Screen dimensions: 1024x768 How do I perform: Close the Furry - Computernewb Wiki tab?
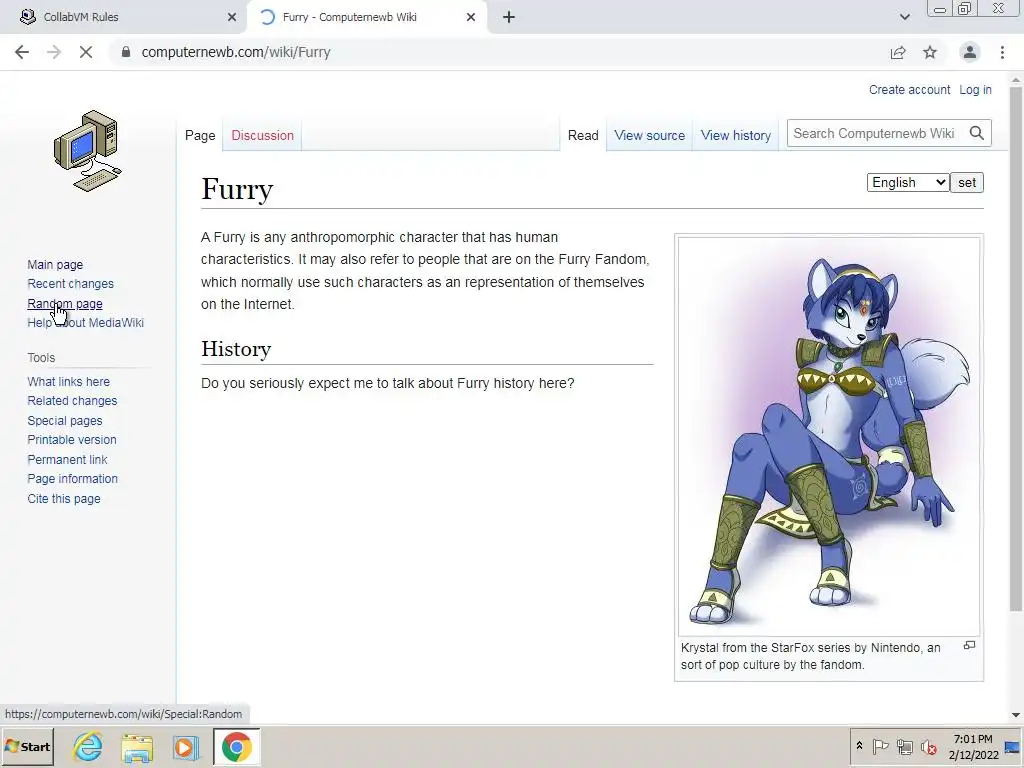471,17
